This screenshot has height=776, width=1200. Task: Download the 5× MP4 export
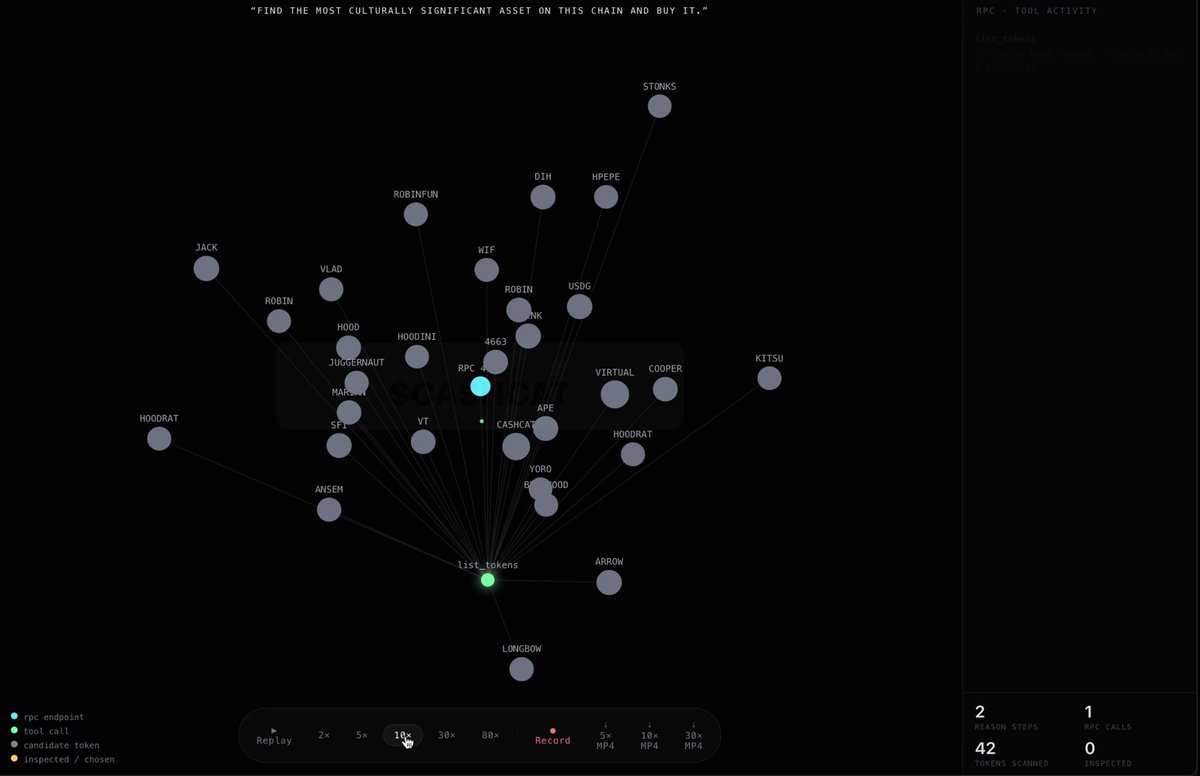click(x=606, y=735)
